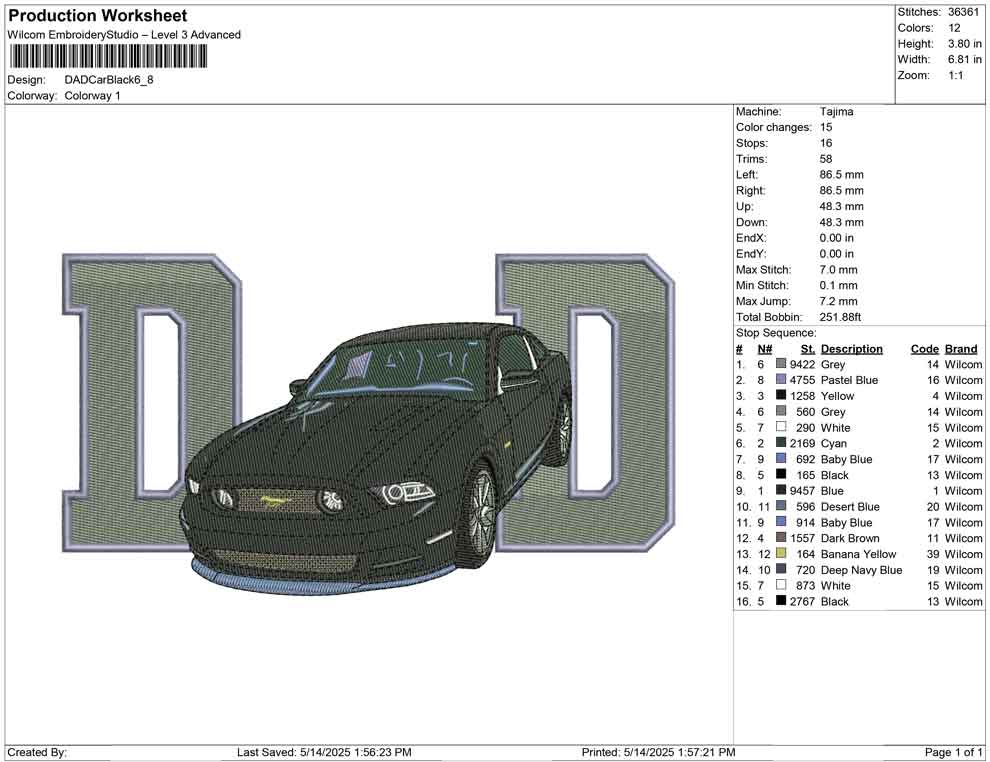Screen dimensions: 990x762
Task: Click the Pastel Blue color swatch
Action: pyautogui.click(x=781, y=380)
